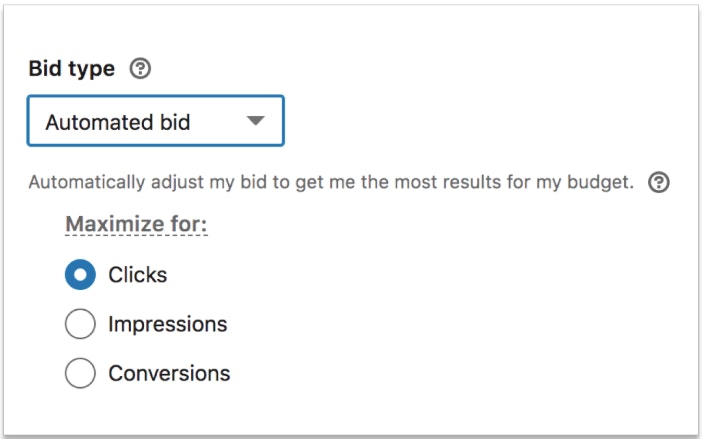Show tooltip for the budget results question mark
This screenshot has height=439, width=702.
pos(658,183)
